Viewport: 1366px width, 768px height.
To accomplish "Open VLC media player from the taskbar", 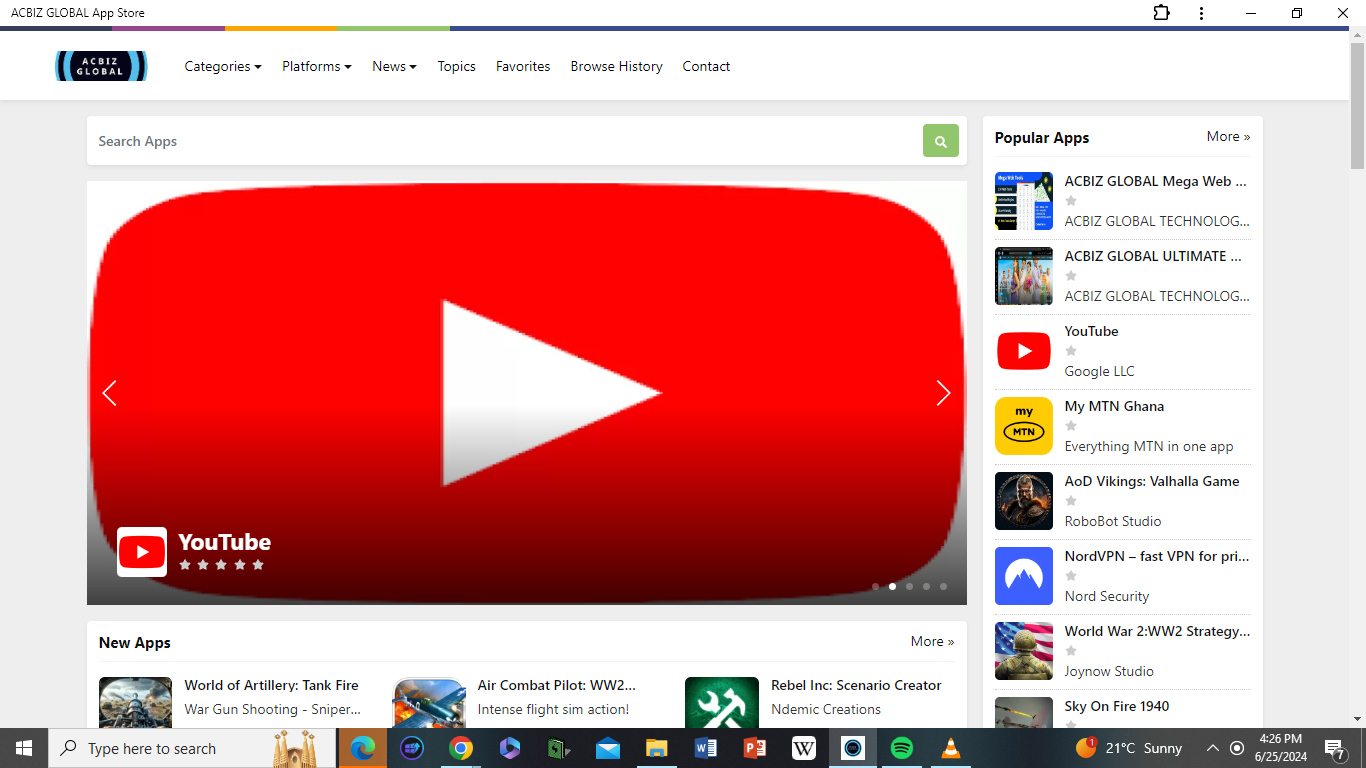I will pos(951,748).
